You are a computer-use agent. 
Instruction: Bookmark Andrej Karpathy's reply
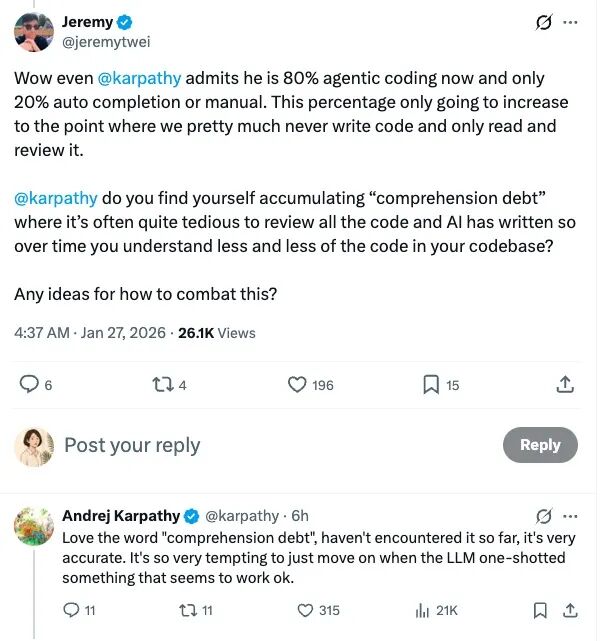point(540,610)
